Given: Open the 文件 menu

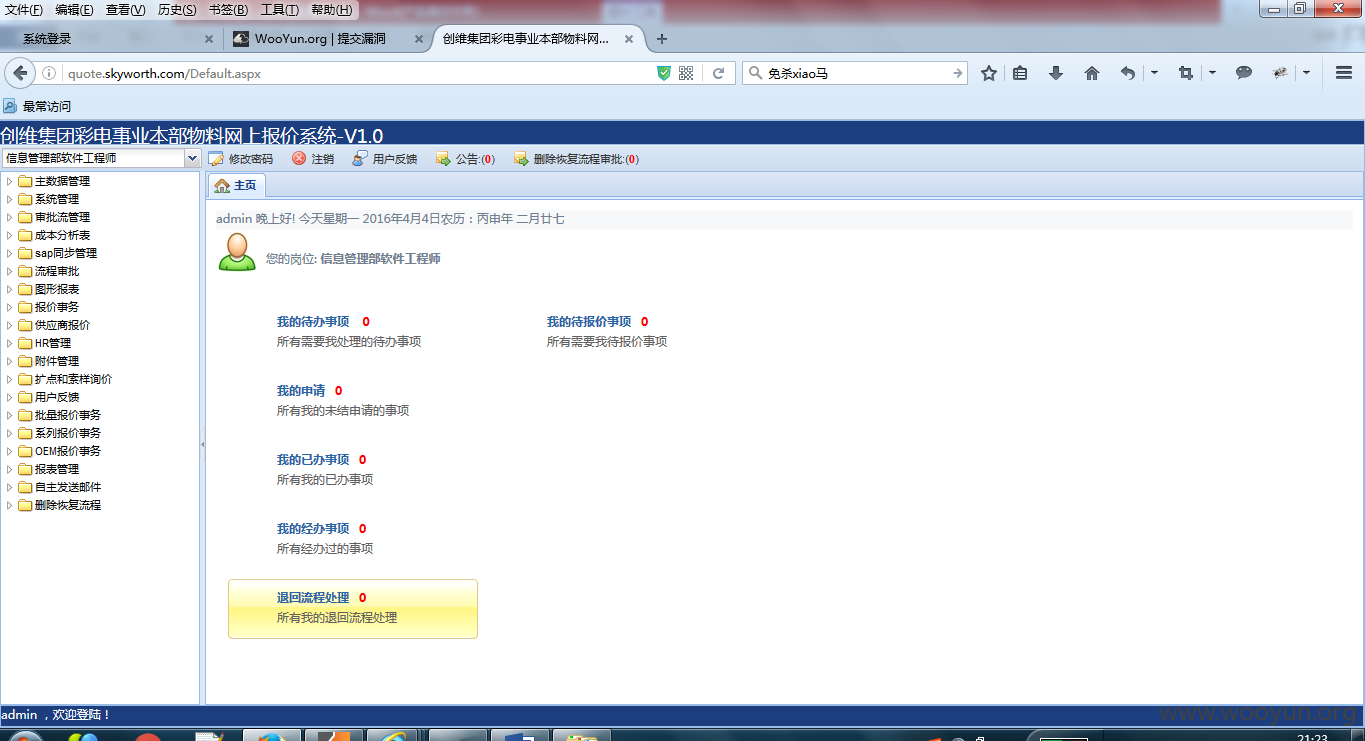Looking at the screenshot, I should click(24, 10).
